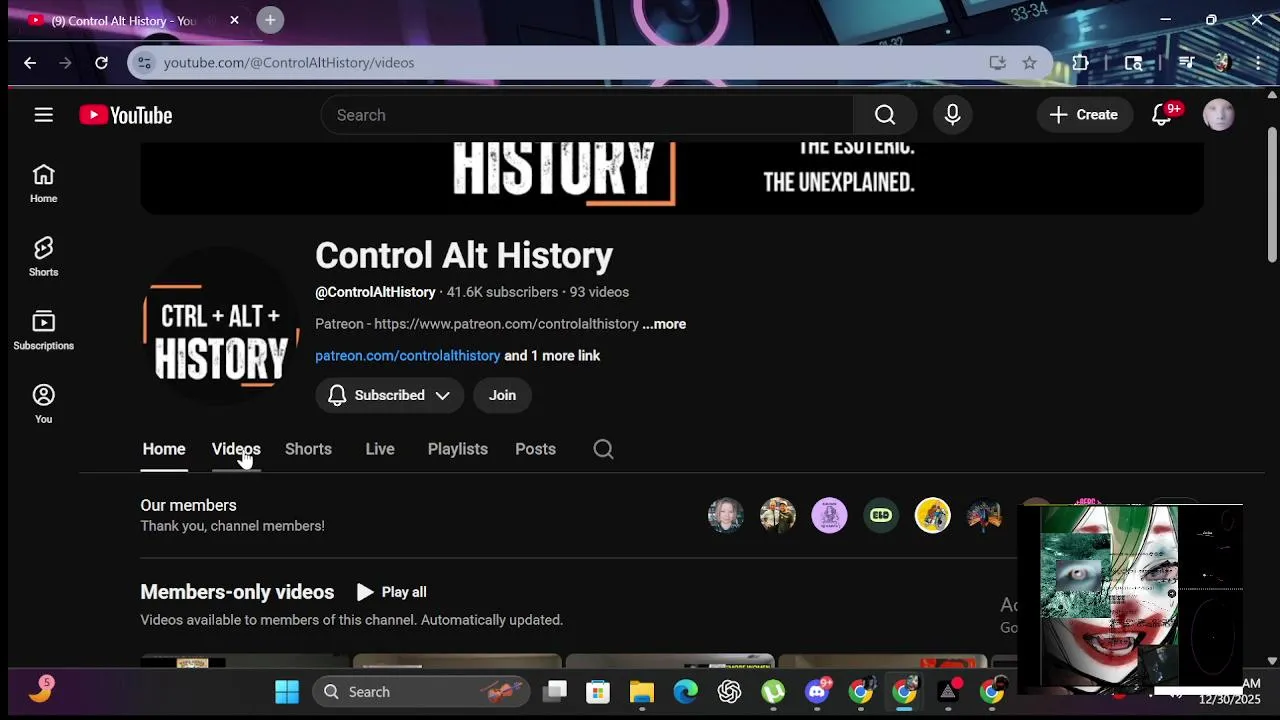Click the @ControlAltHistory handle
The width and height of the screenshot is (1280, 720).
click(375, 292)
